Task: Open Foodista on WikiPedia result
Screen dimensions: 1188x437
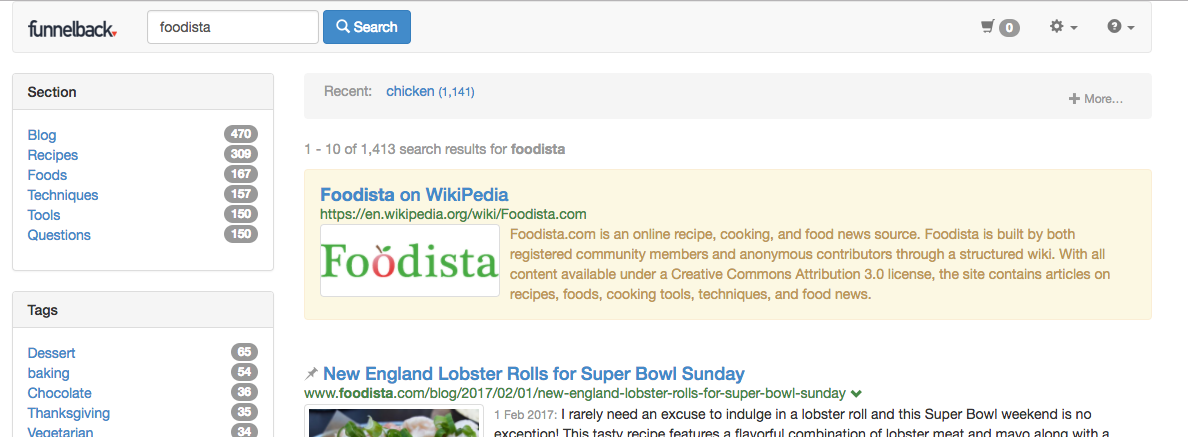Action: click(414, 194)
